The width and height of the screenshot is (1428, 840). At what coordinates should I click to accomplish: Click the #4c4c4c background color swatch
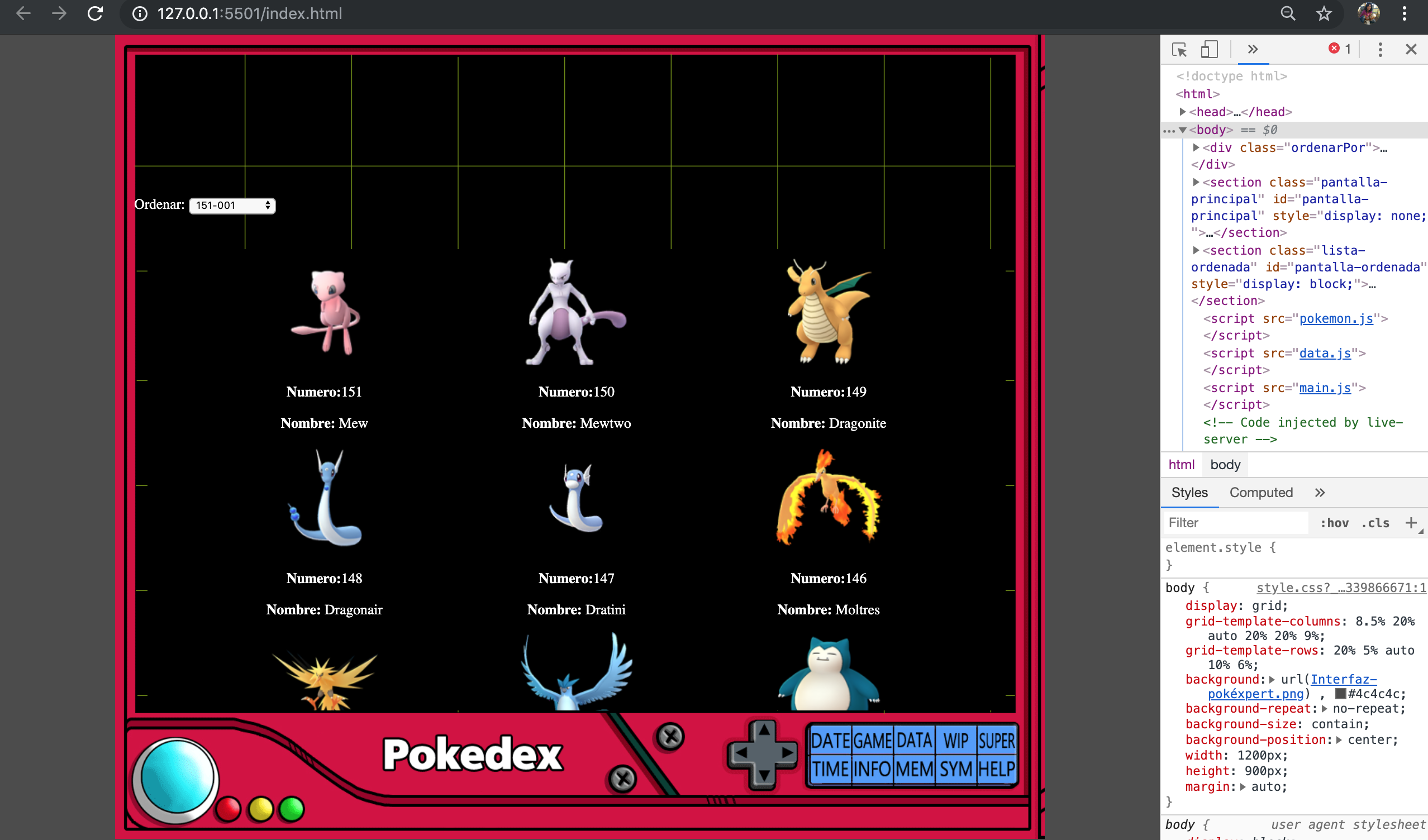[x=1341, y=694]
